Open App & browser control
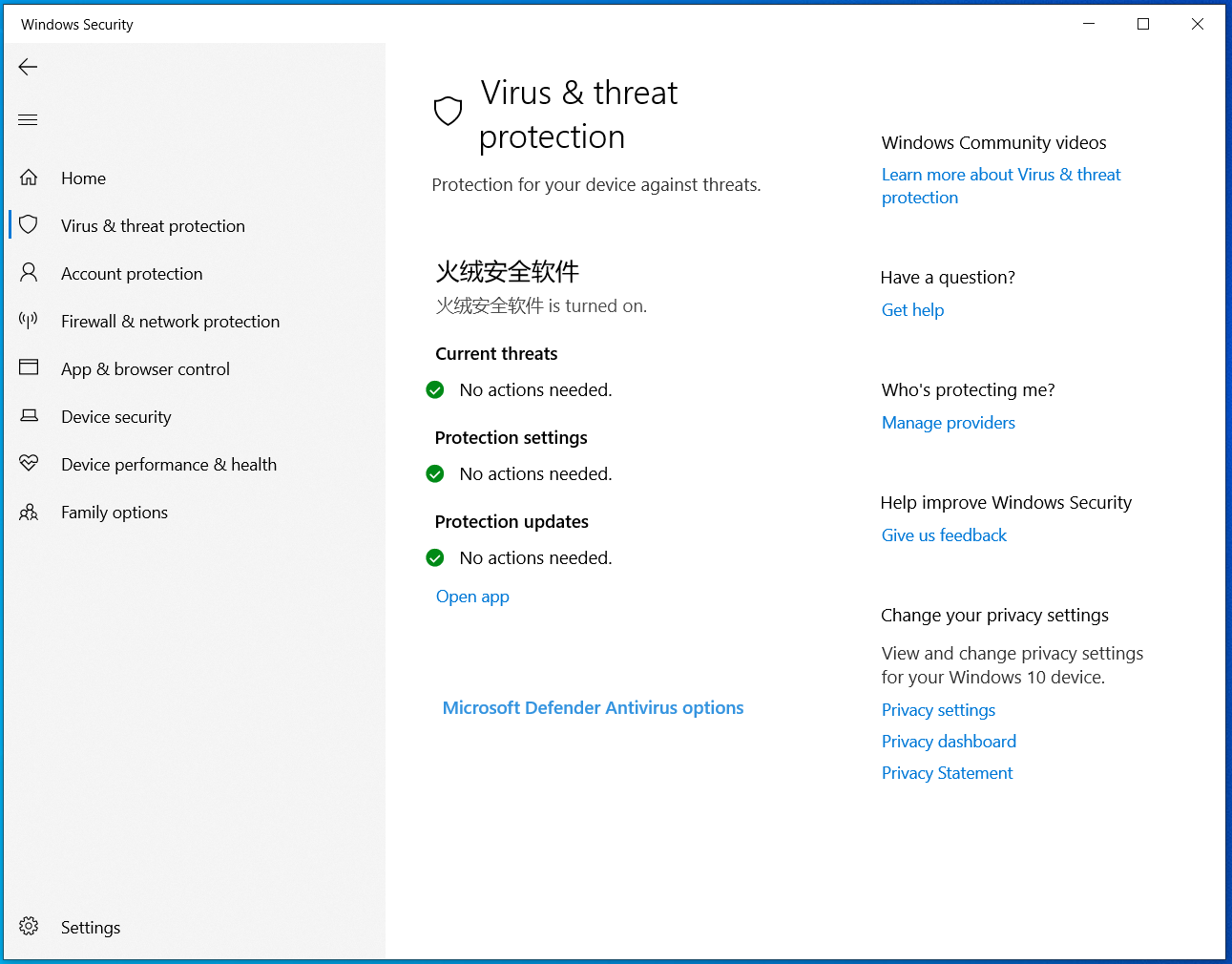Screen dimensions: 1232x964 click(145, 369)
